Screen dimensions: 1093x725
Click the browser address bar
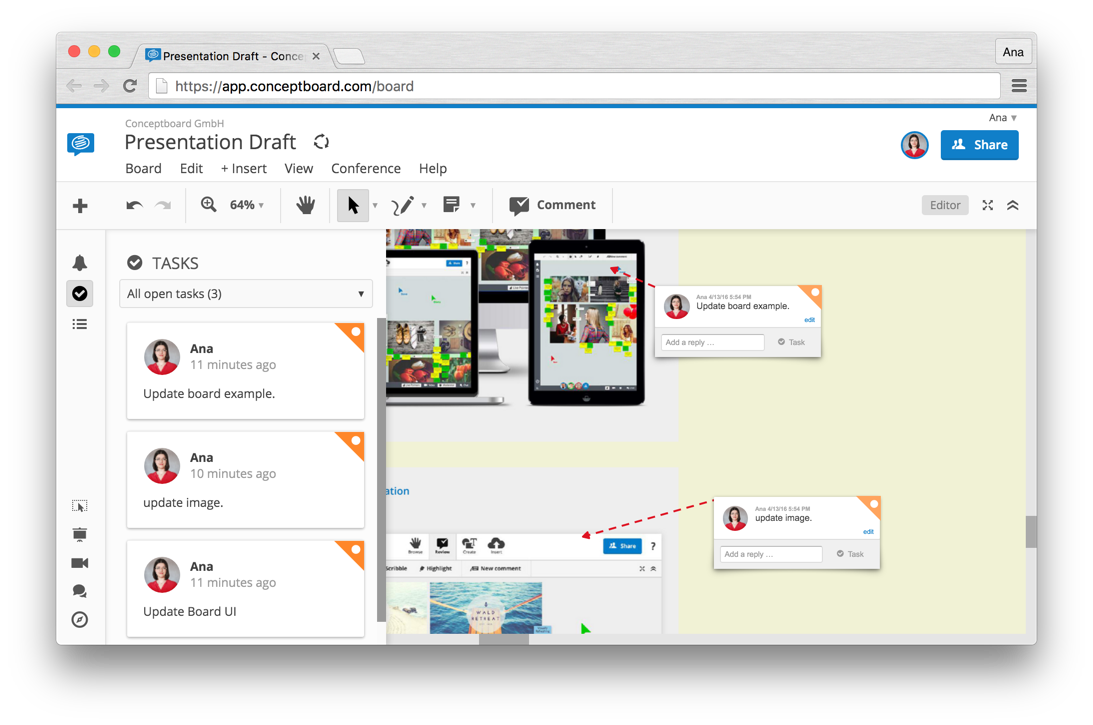point(575,86)
